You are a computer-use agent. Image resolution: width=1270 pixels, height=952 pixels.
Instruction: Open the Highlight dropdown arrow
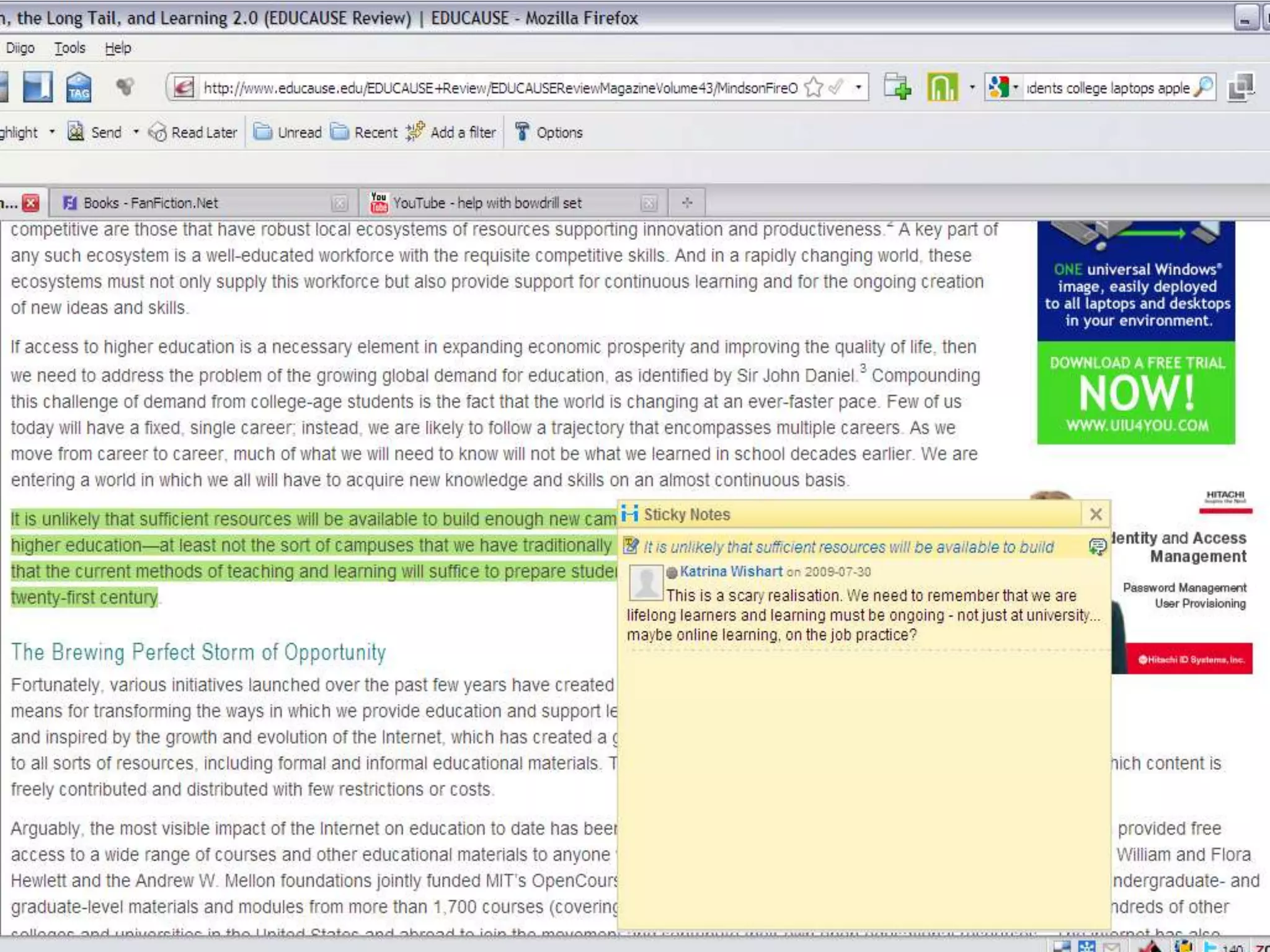52,132
